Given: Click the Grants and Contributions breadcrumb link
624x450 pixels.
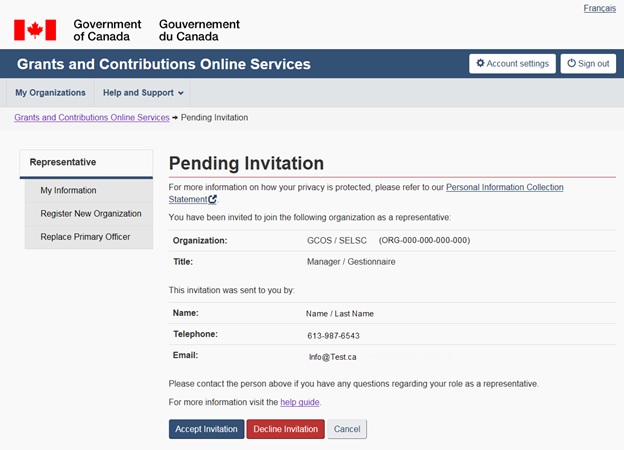Looking at the screenshot, I should pos(92,118).
